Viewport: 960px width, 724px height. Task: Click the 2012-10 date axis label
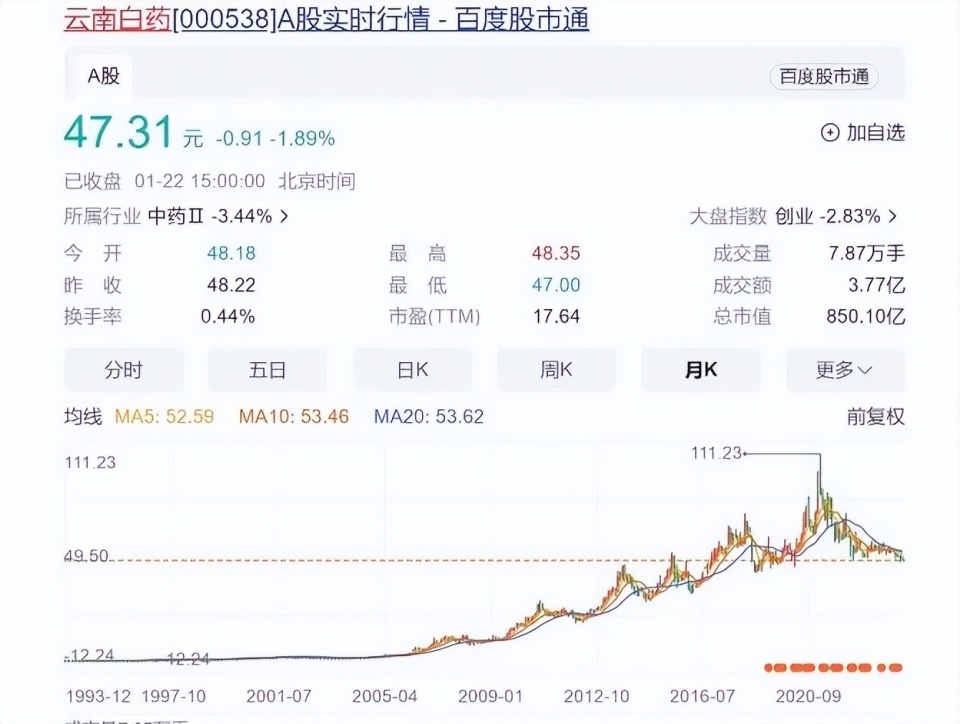[596, 696]
